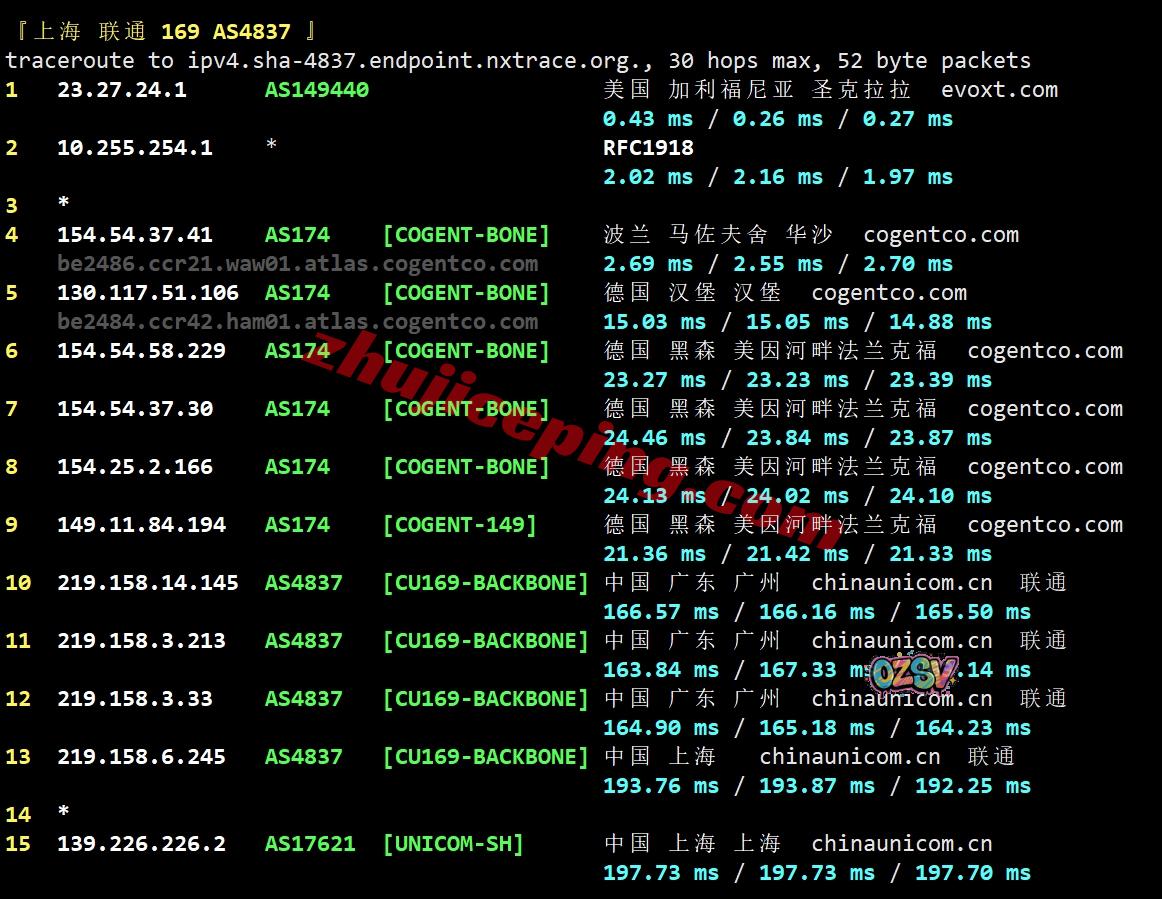The image size is (1162, 899).
Task: Click the AS149440 number in hop 1
Action: pyautogui.click(x=316, y=90)
